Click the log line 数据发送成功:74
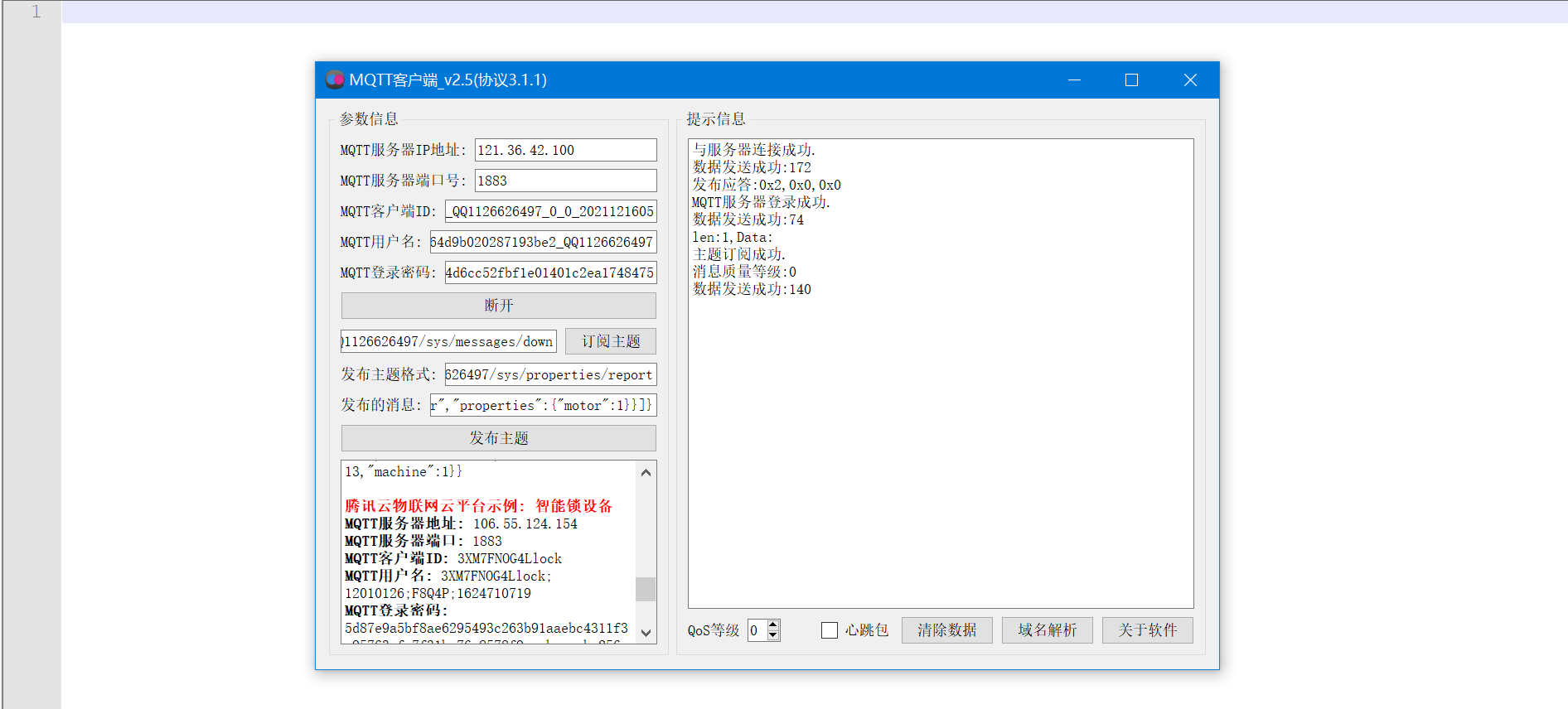1568x709 pixels. (x=748, y=219)
